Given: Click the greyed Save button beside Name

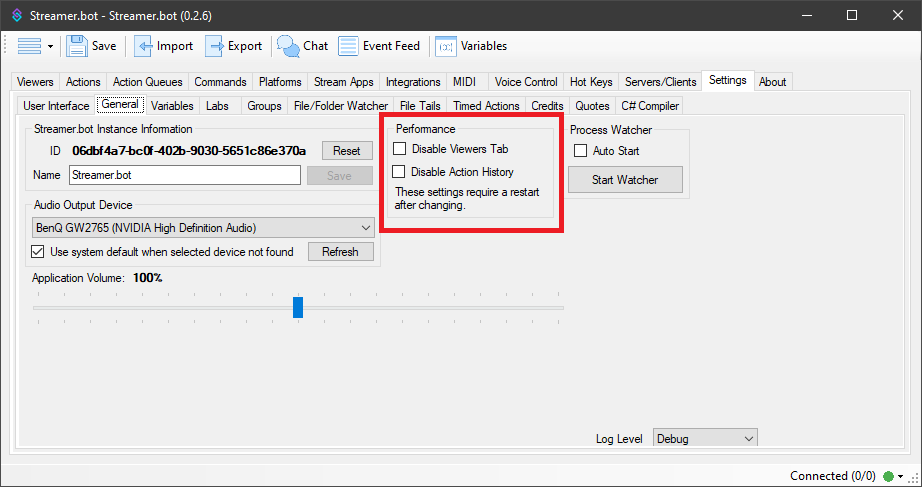Looking at the screenshot, I should click(339, 175).
